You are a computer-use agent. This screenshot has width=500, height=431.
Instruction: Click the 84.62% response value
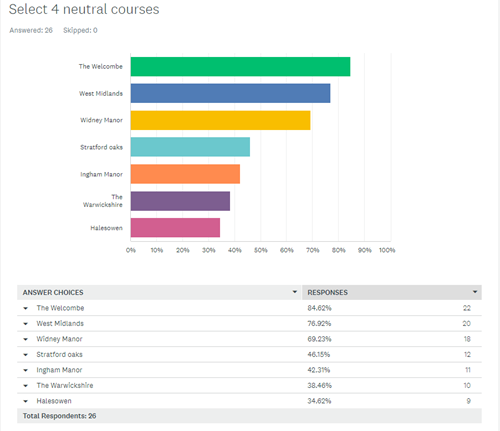(x=319, y=308)
